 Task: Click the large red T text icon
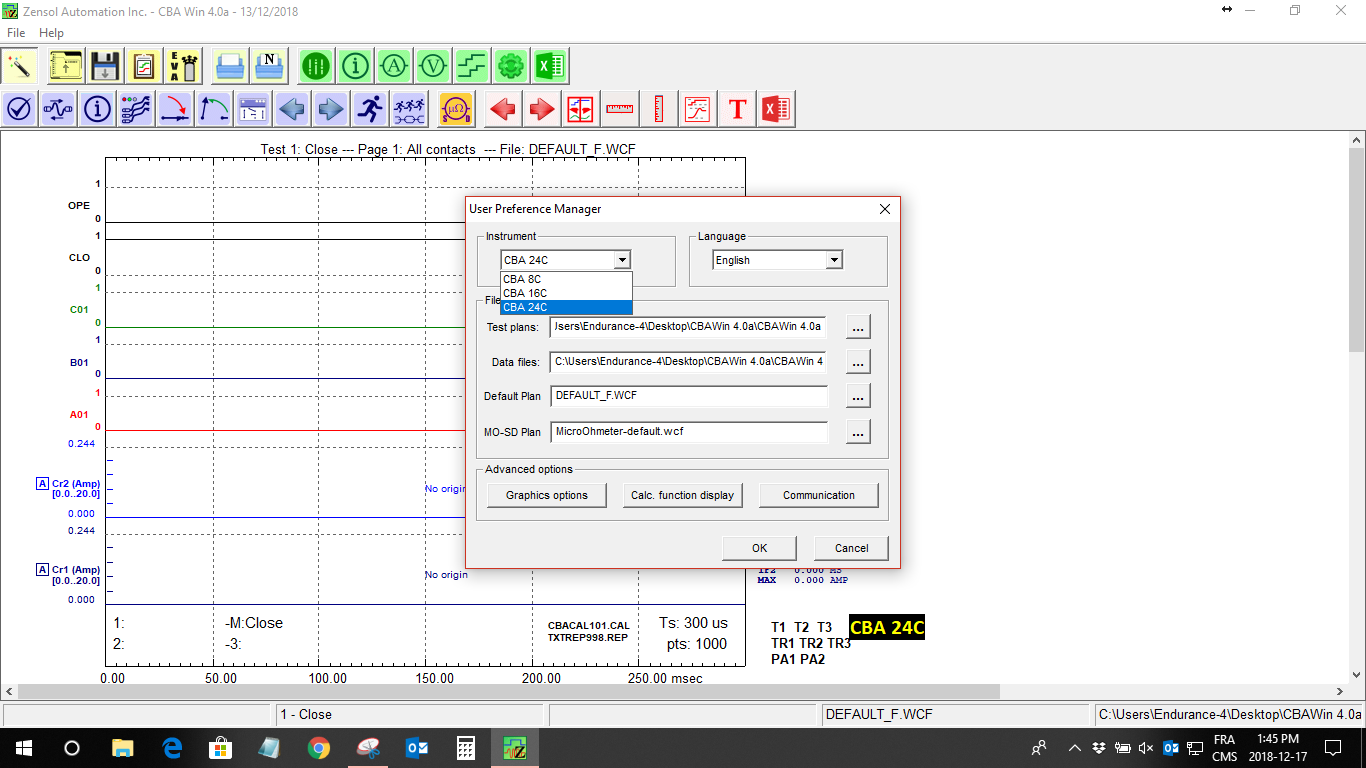[738, 109]
